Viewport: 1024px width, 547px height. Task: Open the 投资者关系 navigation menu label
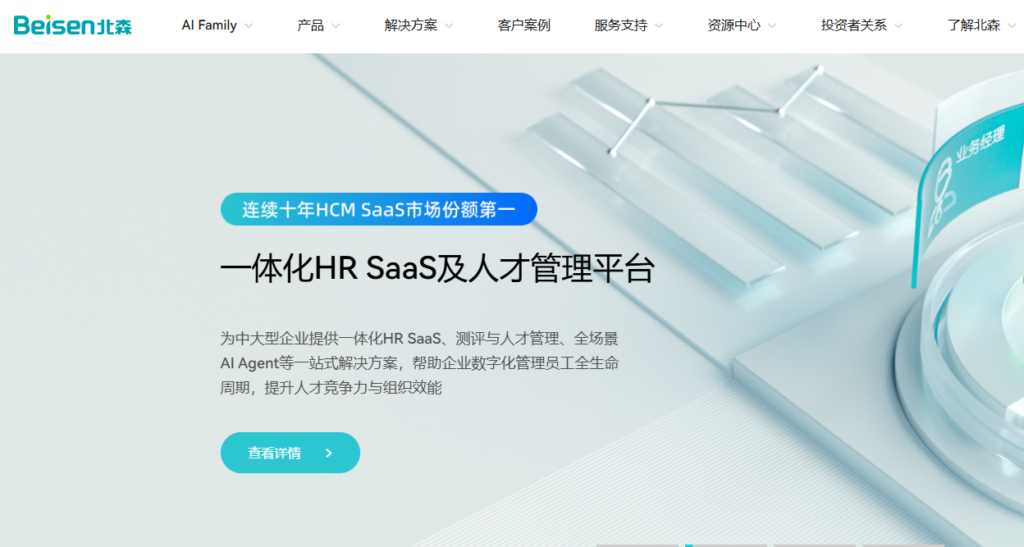tap(854, 25)
